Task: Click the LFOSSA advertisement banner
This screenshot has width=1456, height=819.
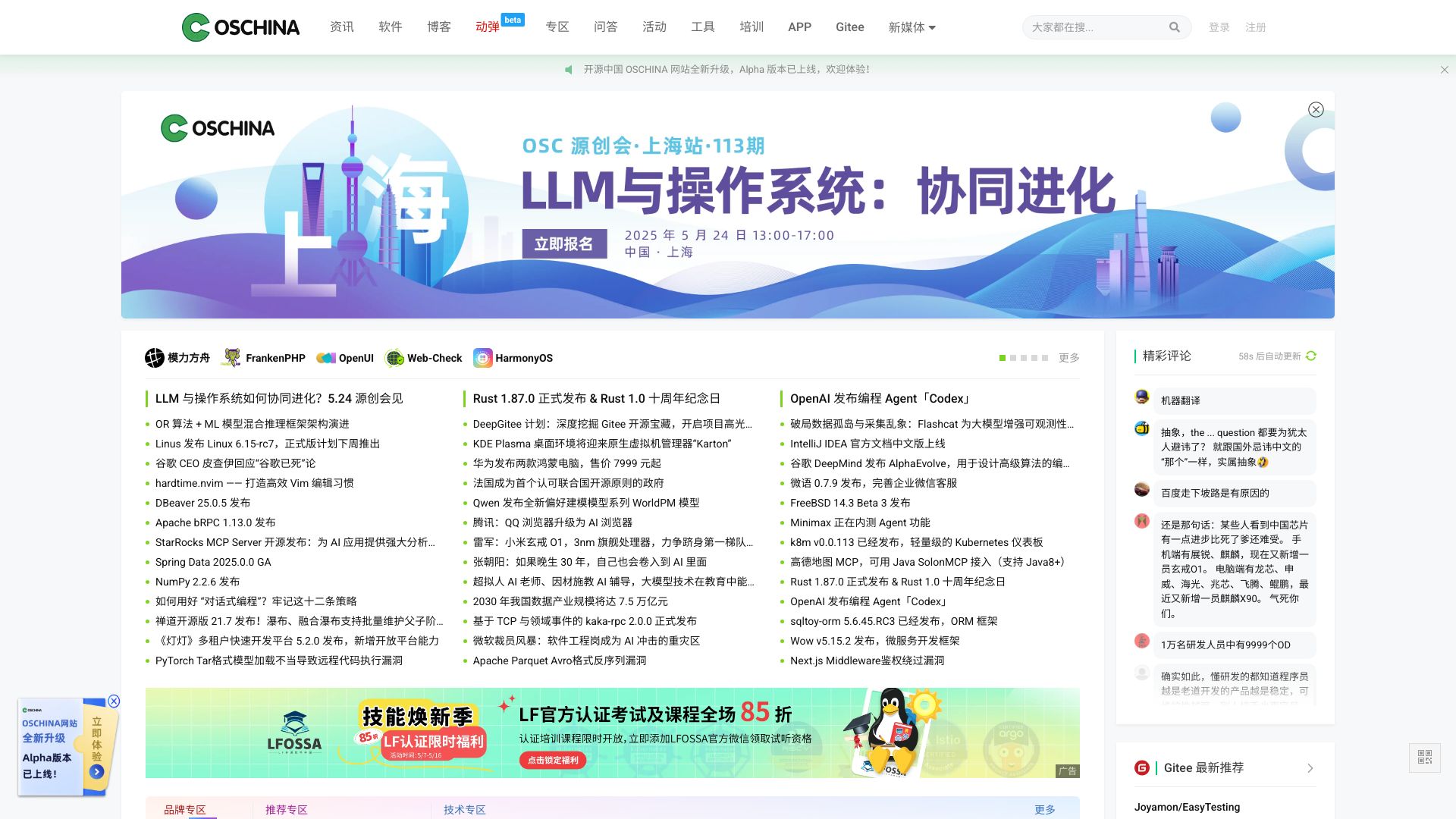Action: coord(612,733)
